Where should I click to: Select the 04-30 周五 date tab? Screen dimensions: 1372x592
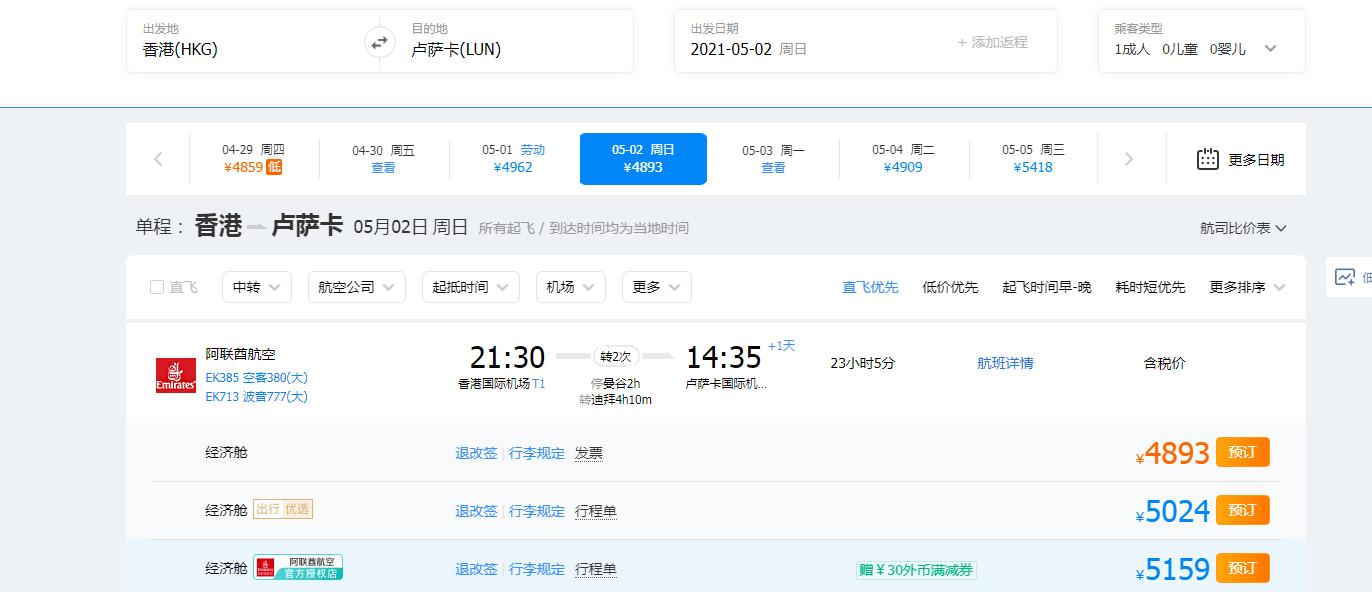[383, 158]
